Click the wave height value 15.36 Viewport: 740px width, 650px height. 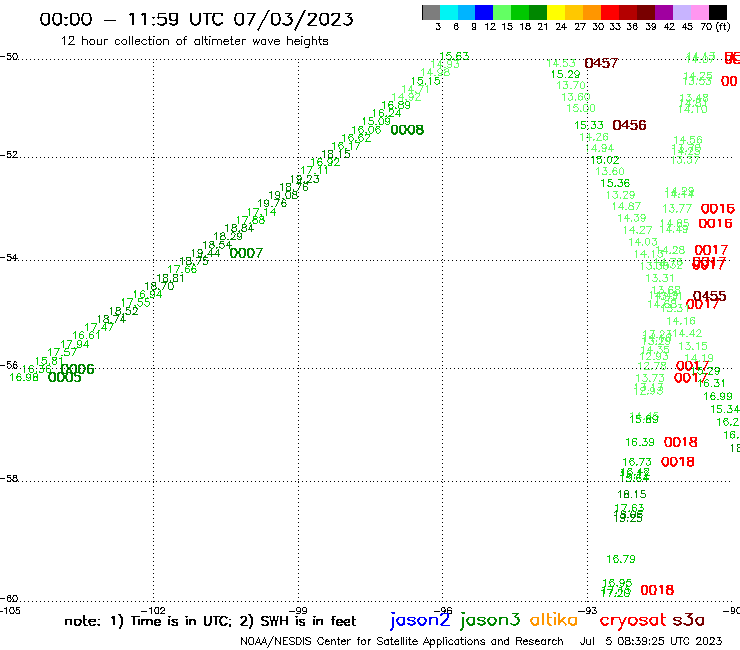point(615,183)
